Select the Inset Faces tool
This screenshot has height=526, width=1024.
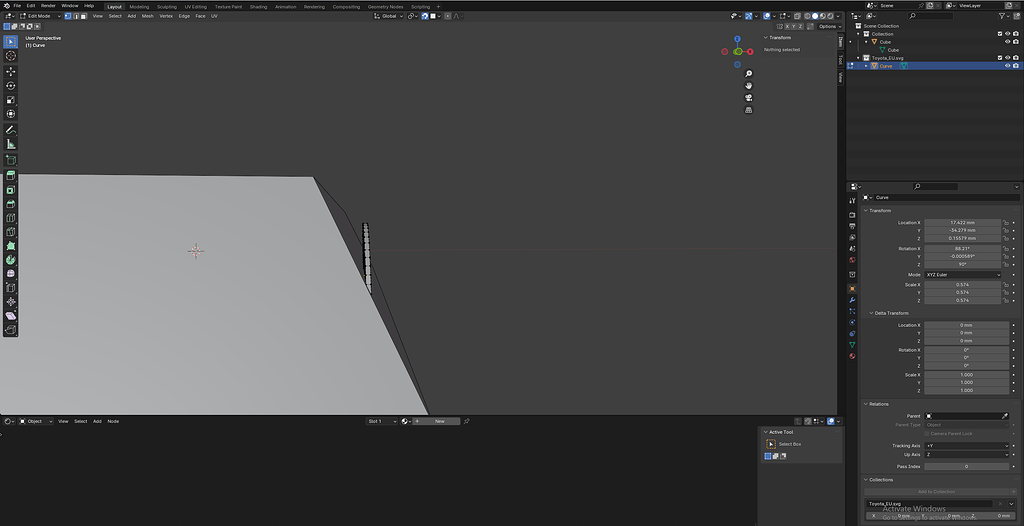click(10, 190)
